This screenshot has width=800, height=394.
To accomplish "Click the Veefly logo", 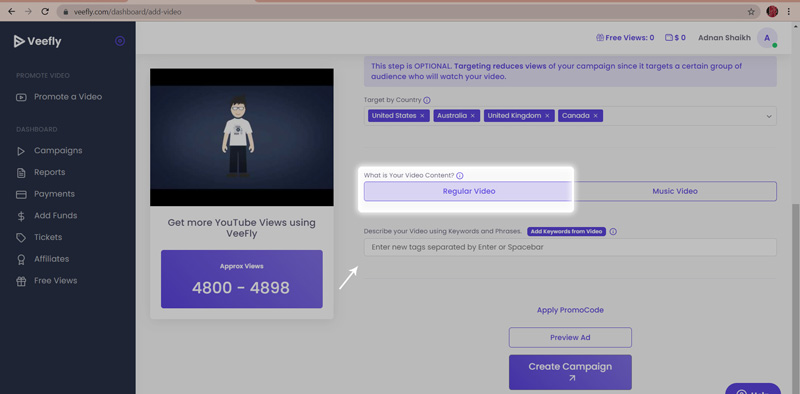I will point(37,41).
